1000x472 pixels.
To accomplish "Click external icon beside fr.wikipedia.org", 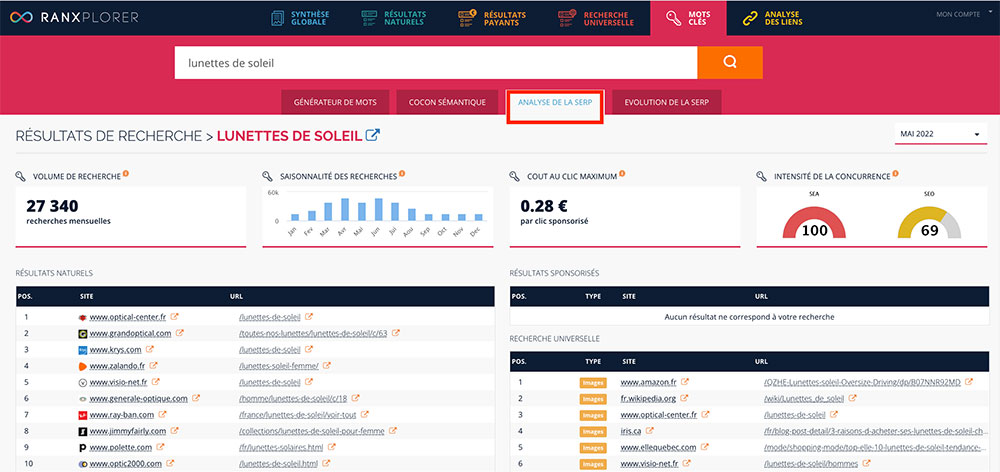I will [x=684, y=398].
